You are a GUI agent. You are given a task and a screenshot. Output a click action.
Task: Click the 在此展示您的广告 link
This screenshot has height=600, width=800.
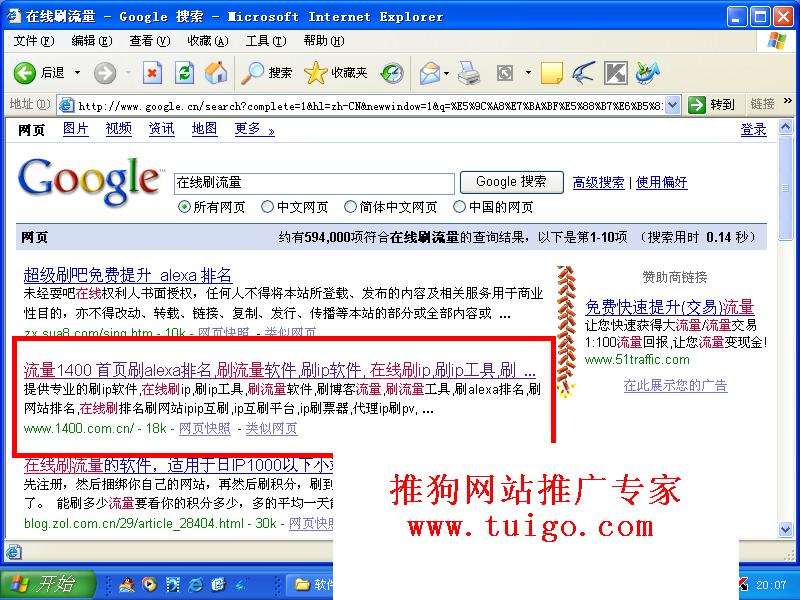pyautogui.click(x=676, y=385)
